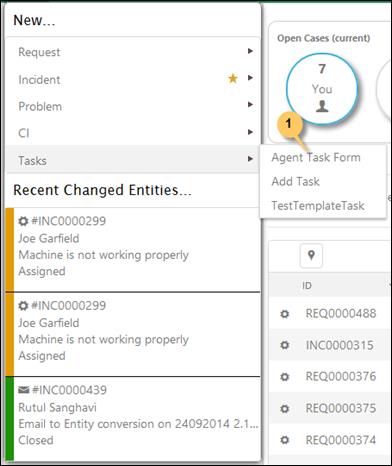Open the Incident submenu

[x=133, y=79]
